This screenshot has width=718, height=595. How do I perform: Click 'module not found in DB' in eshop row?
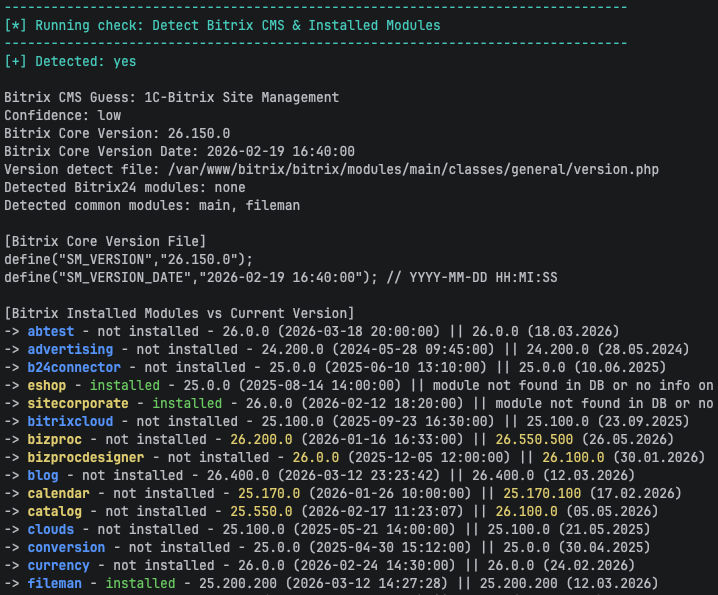[519, 385]
